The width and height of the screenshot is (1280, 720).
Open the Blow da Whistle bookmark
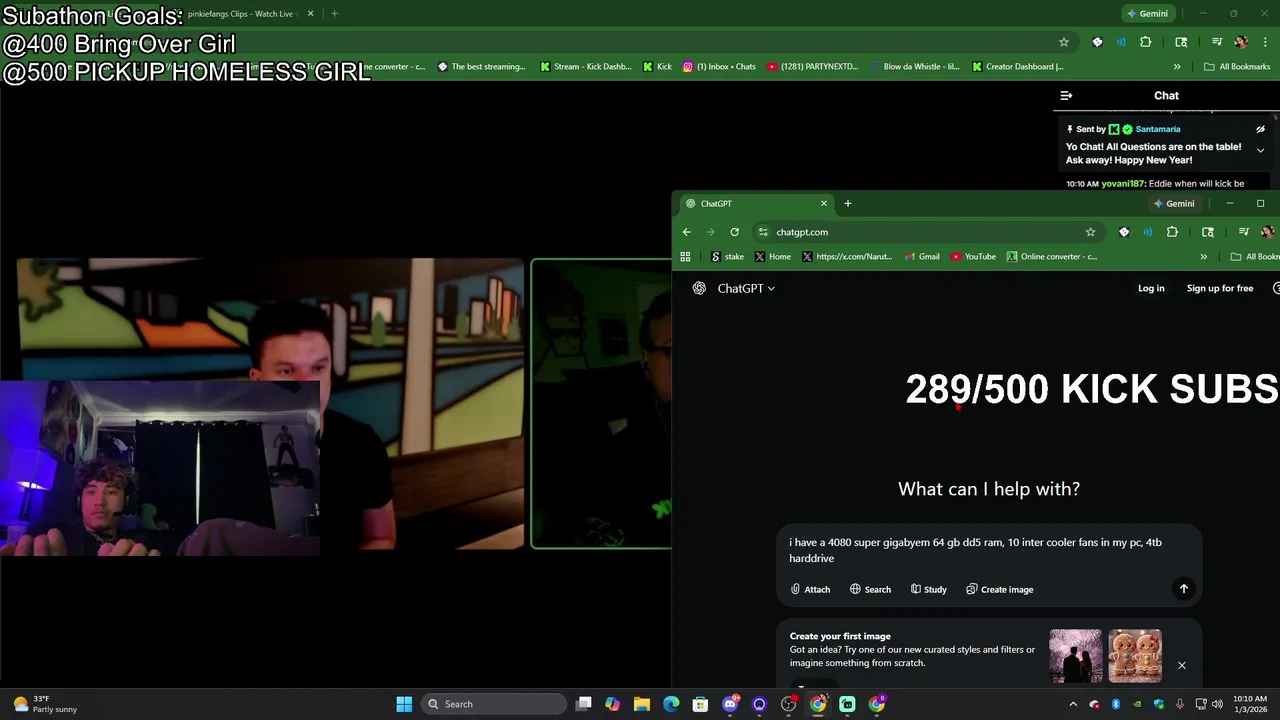coord(914,67)
